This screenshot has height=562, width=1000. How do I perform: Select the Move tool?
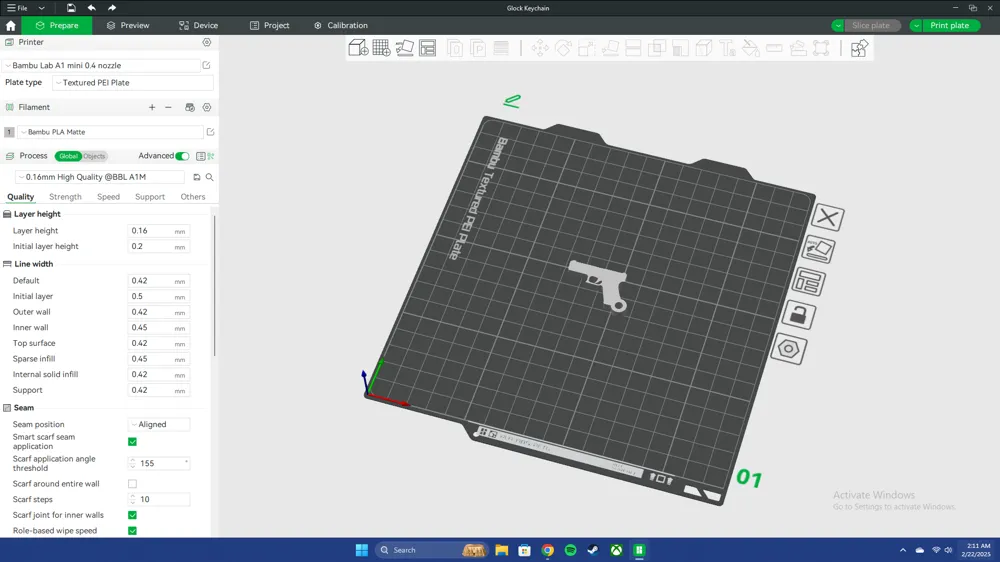540,48
